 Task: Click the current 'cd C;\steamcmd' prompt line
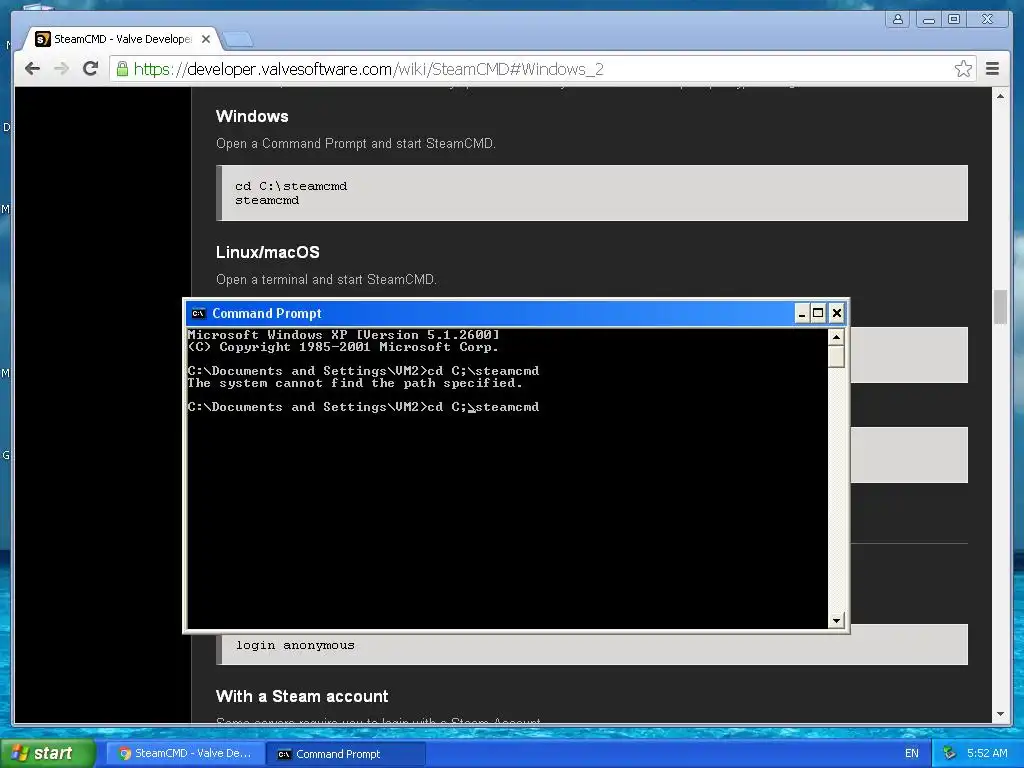pyautogui.click(x=363, y=407)
